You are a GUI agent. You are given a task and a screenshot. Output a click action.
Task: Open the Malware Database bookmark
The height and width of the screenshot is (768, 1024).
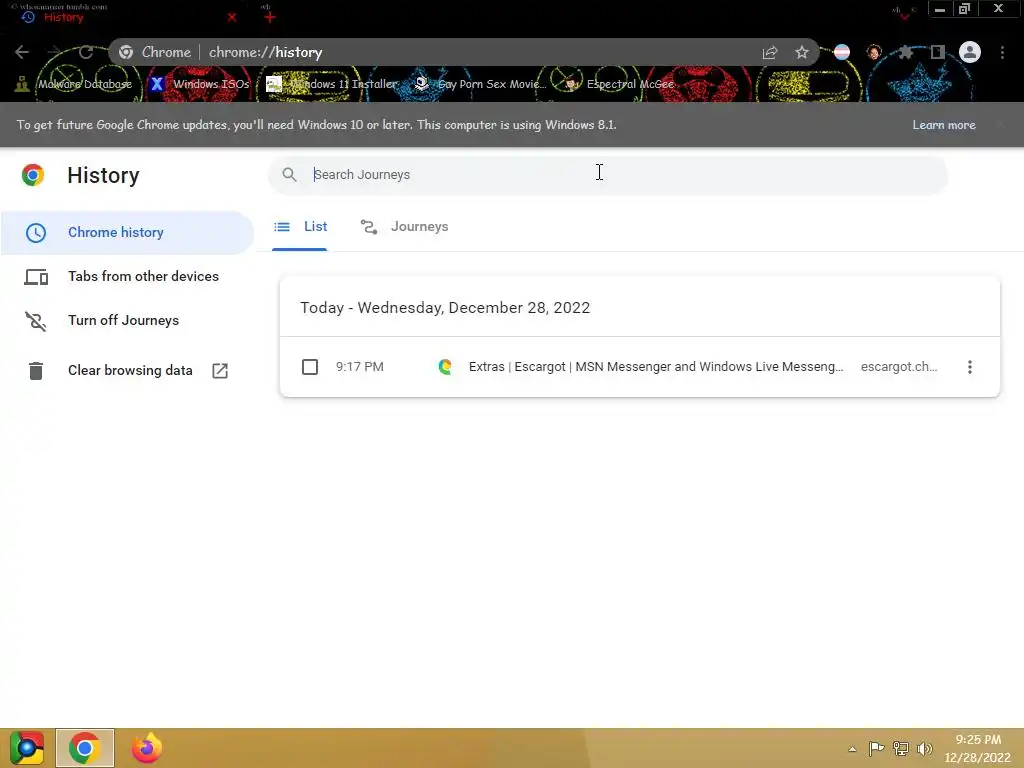[74, 84]
